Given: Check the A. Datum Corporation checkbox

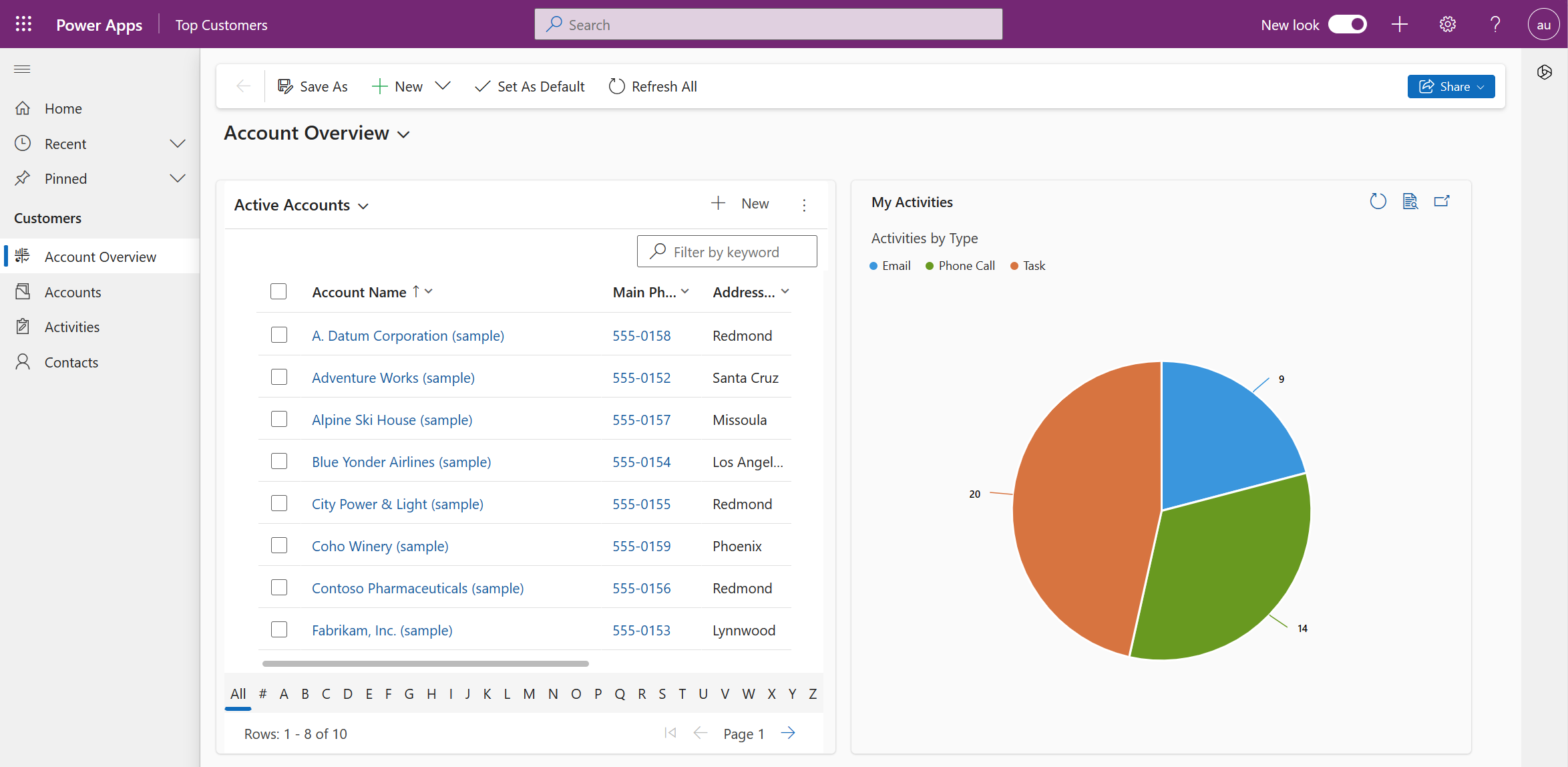Looking at the screenshot, I should point(279,335).
